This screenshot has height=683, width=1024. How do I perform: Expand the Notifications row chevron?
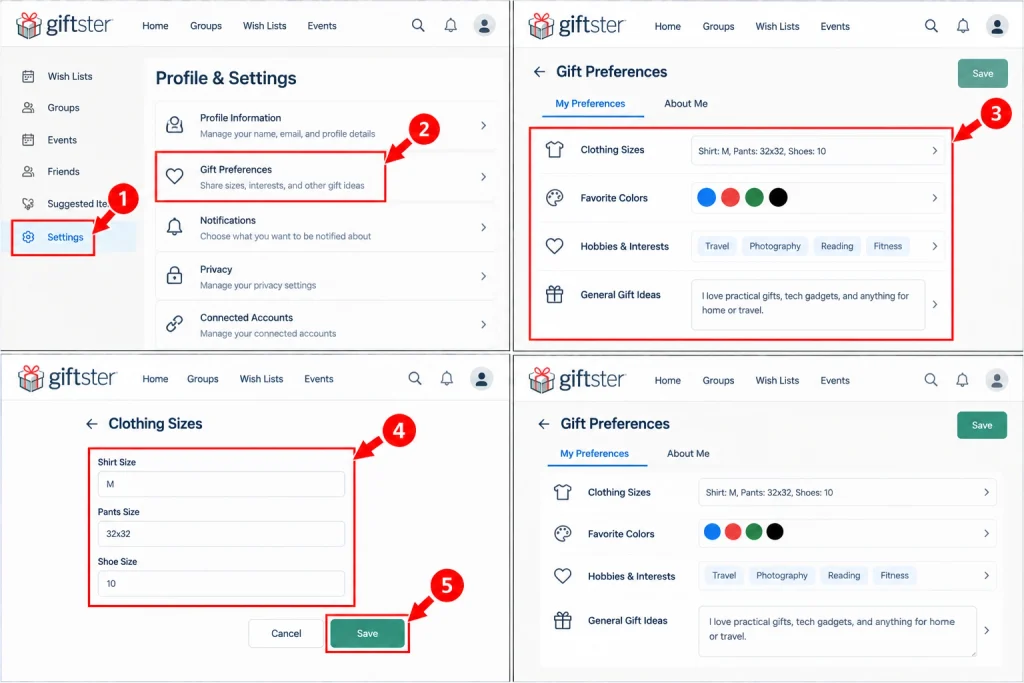pos(483,227)
